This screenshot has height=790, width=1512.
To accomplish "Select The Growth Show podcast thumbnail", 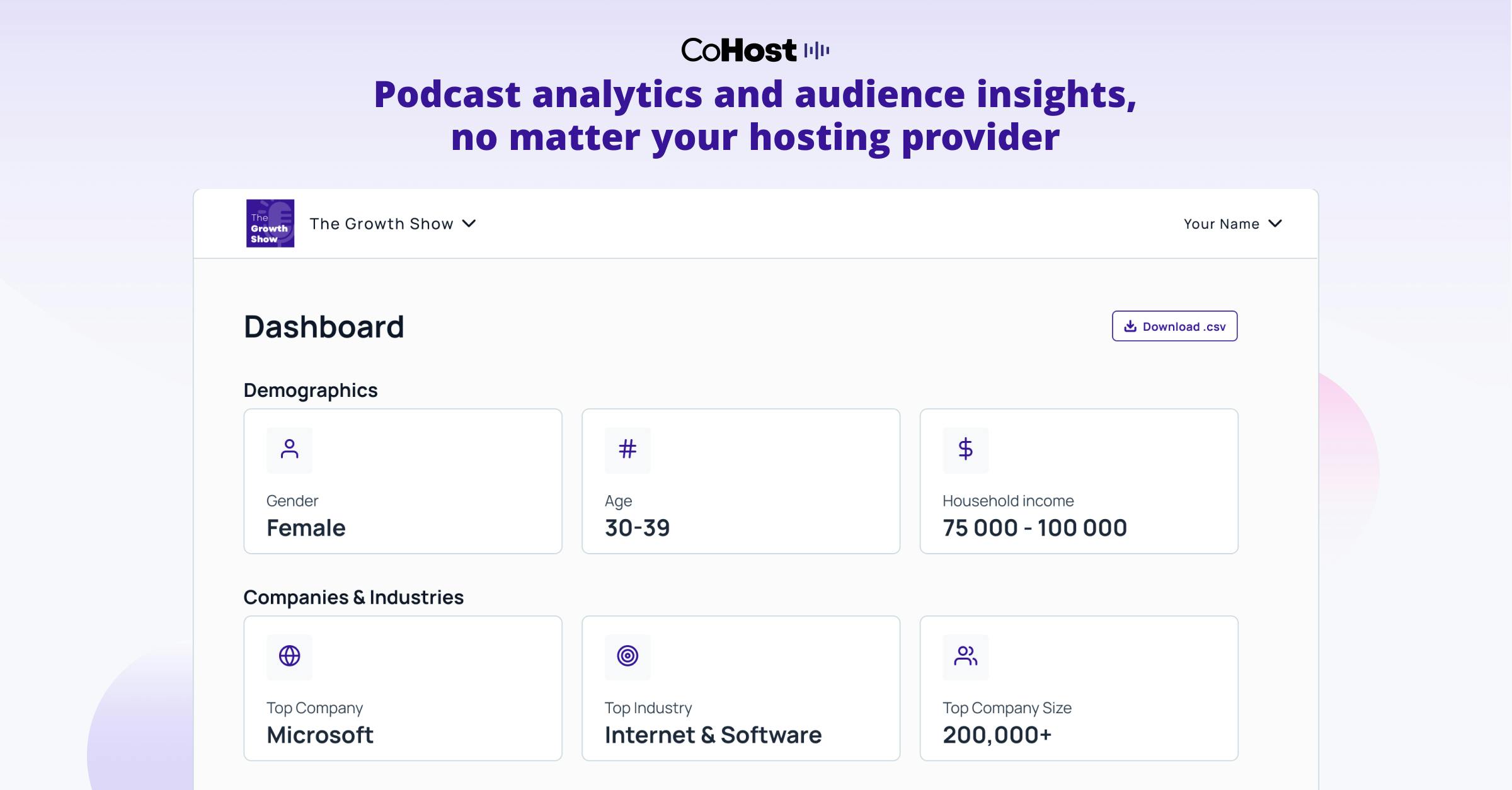I will tap(270, 224).
